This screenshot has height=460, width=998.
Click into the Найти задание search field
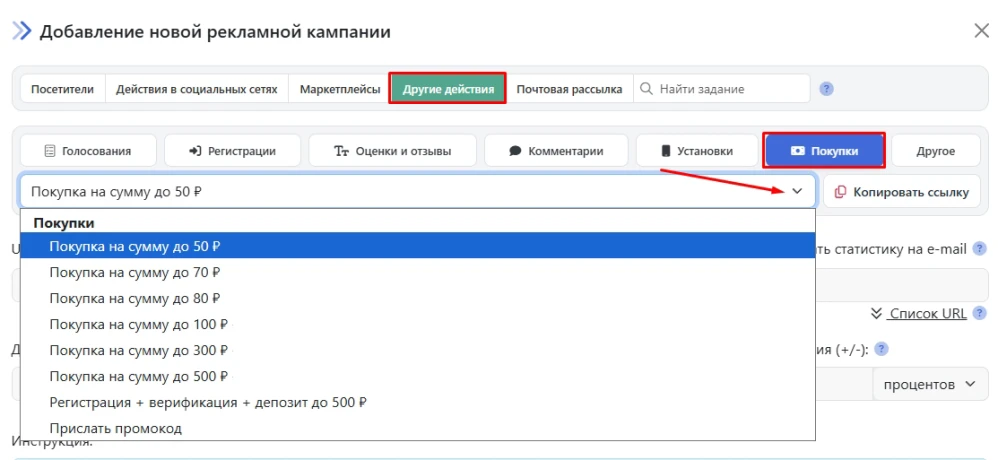pyautogui.click(x=722, y=89)
